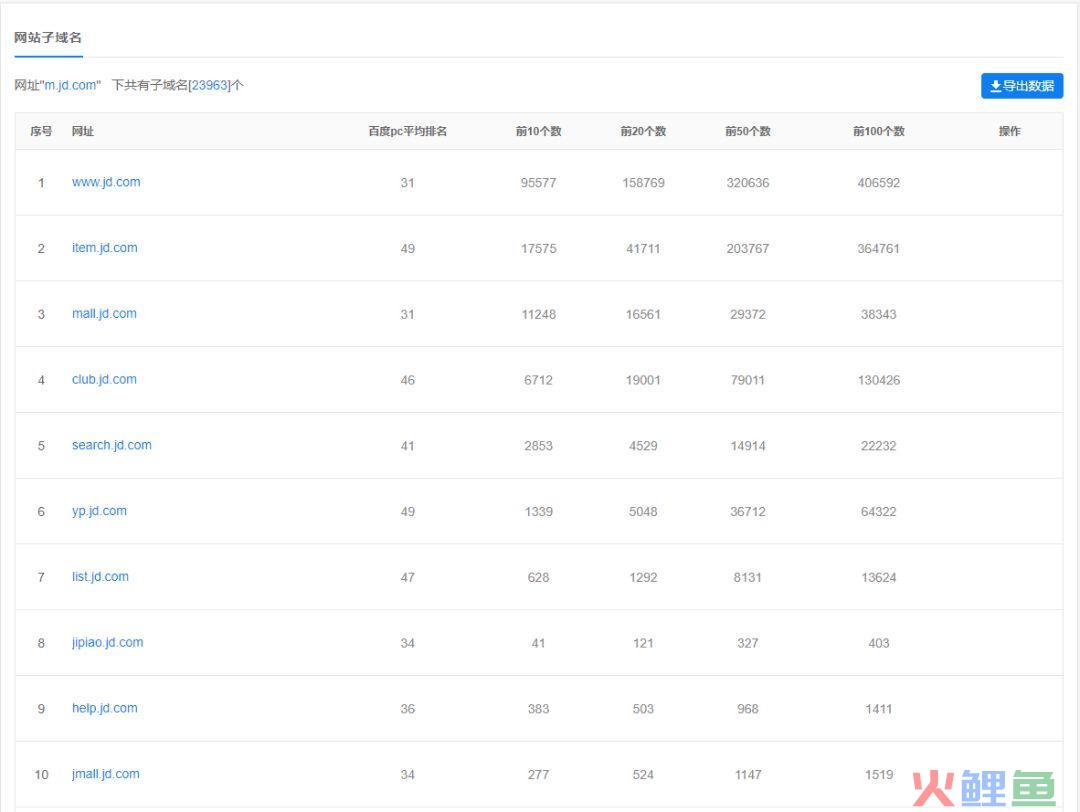Open list.jd.com link
This screenshot has width=1080, height=812.
click(100, 577)
